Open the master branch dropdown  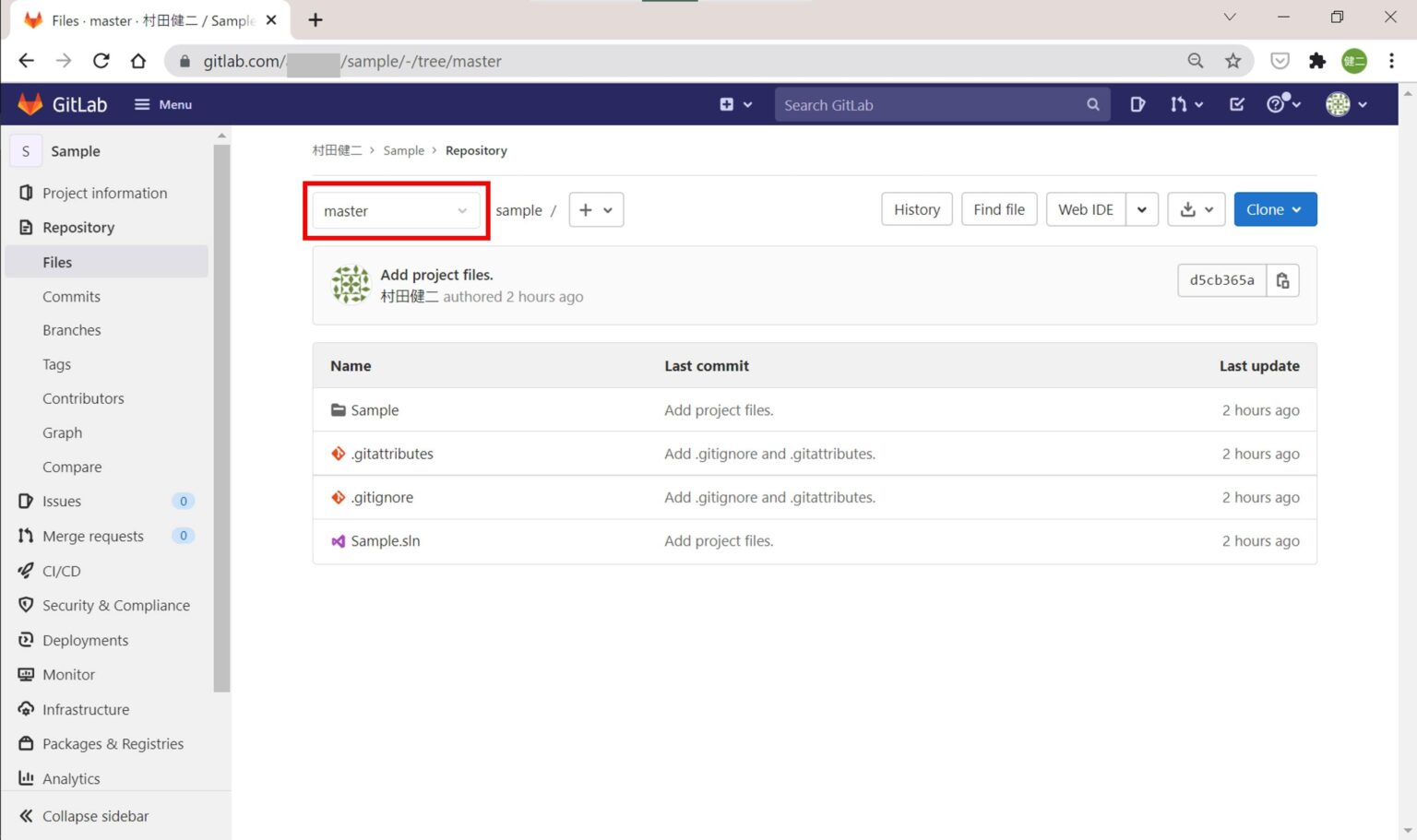[x=396, y=210]
